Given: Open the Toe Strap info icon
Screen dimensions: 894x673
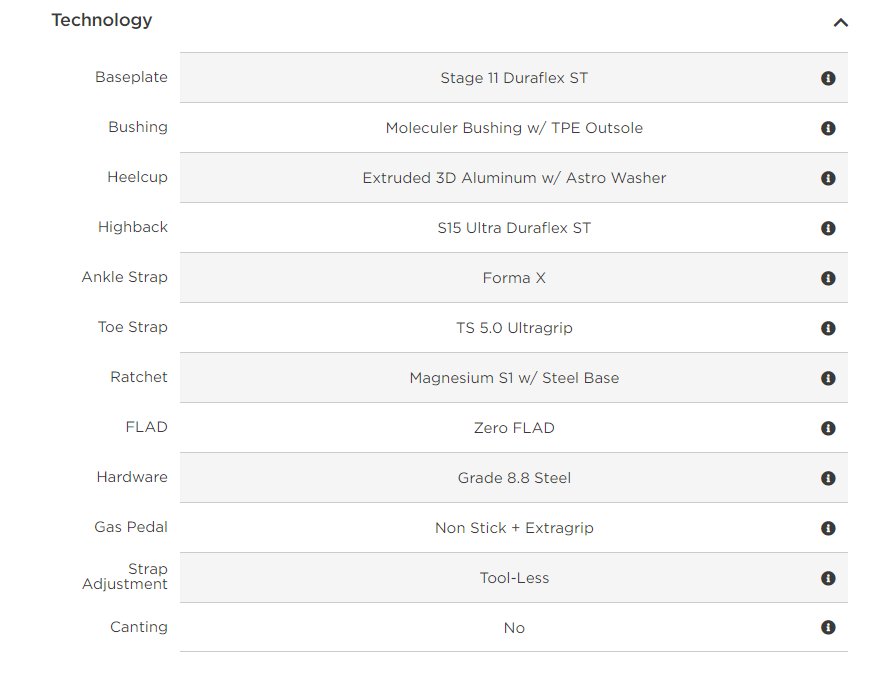Looking at the screenshot, I should tap(828, 329).
